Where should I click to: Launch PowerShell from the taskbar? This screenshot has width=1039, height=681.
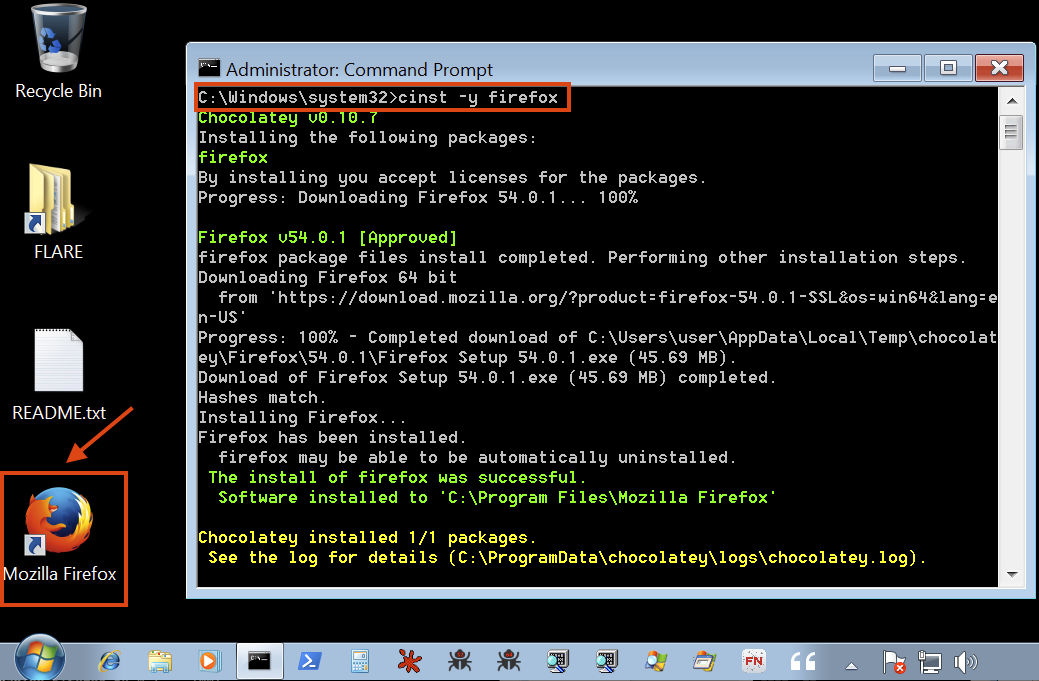click(x=309, y=661)
